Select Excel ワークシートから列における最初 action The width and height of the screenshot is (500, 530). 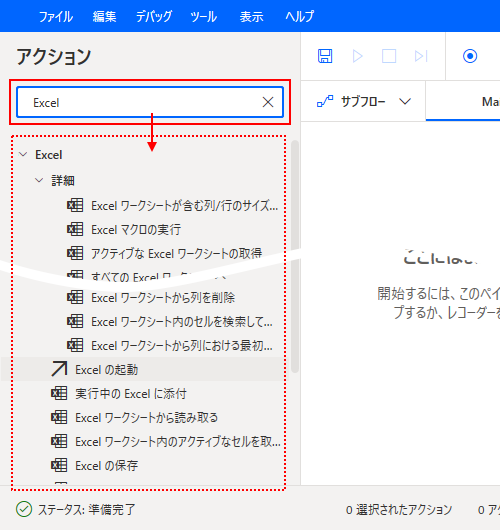(182, 345)
